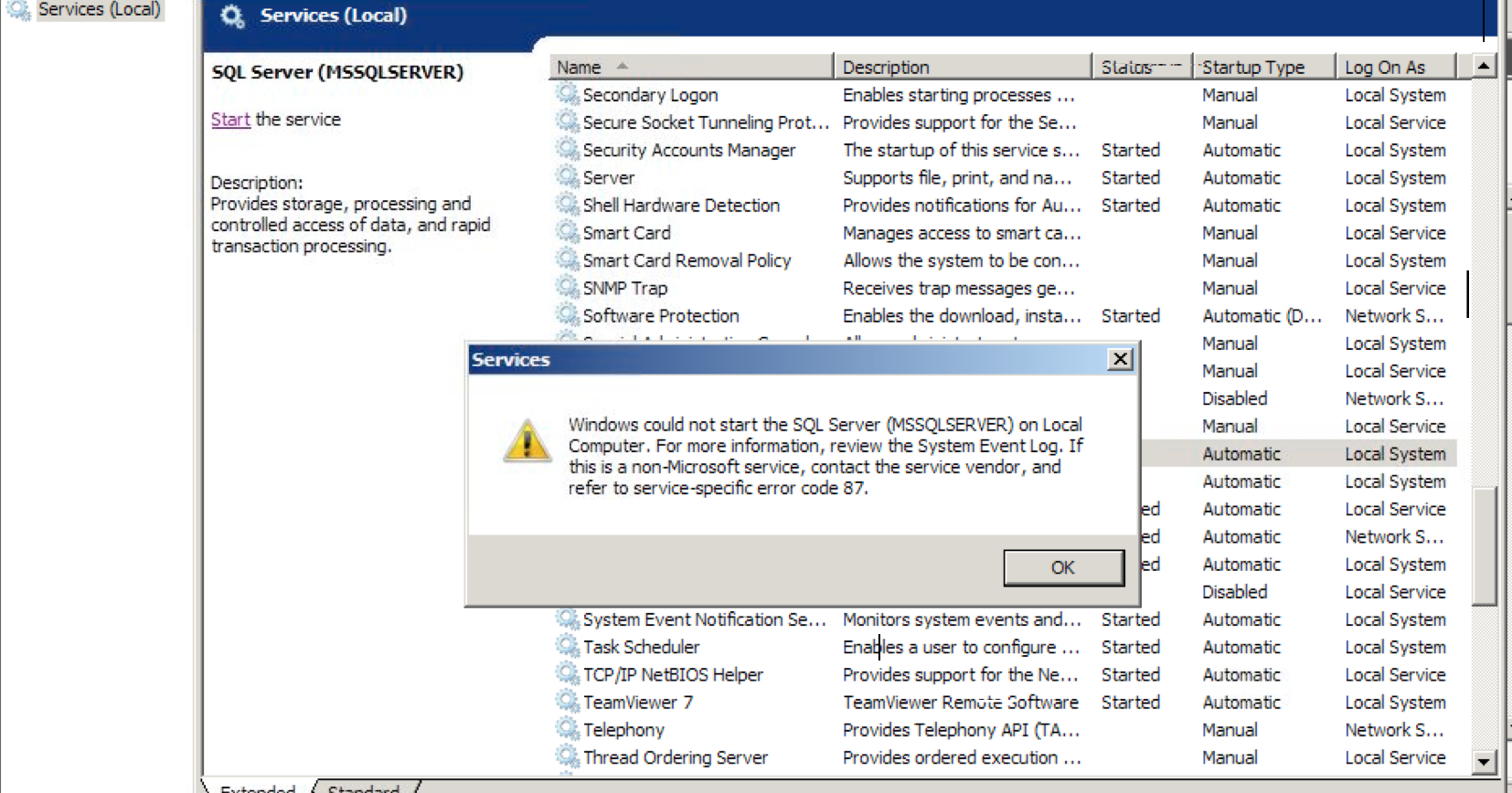Select the TeamViewer 7 service name
This screenshot has height=793, width=1512.
click(638, 703)
